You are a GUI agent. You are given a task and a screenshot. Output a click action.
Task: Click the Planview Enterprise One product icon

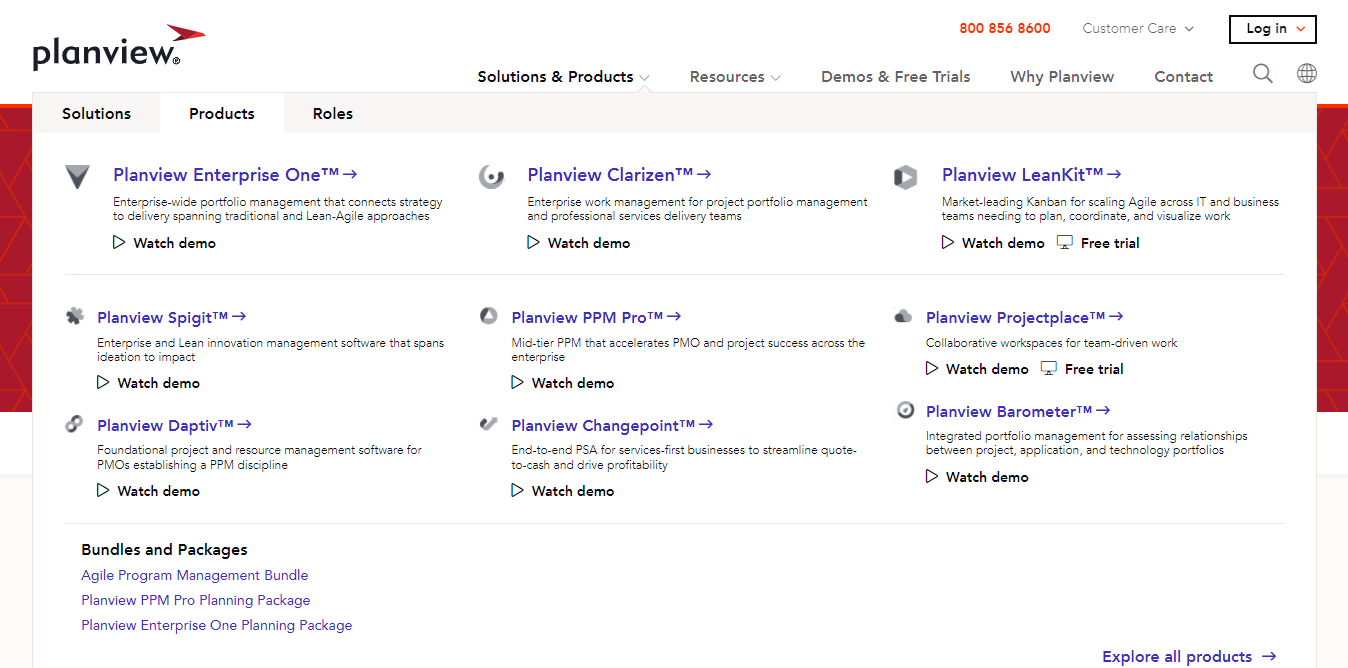[x=78, y=177]
